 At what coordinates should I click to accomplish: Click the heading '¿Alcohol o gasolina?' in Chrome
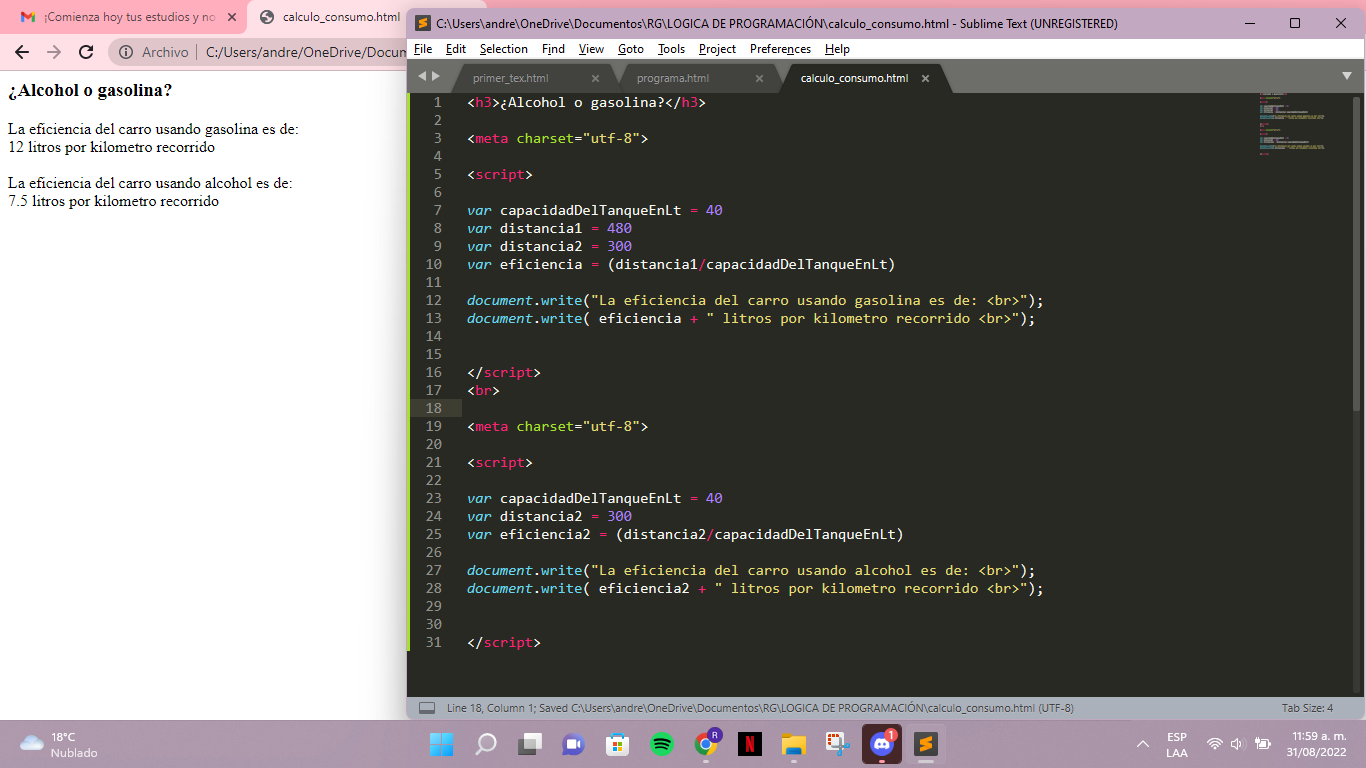point(90,90)
